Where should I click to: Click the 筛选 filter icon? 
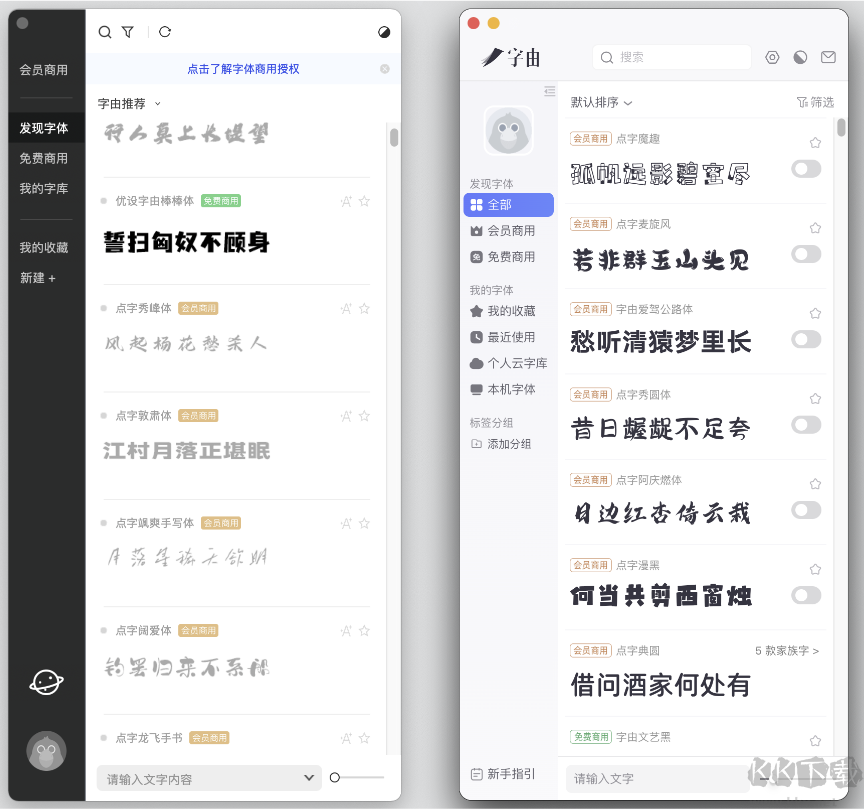coord(815,102)
